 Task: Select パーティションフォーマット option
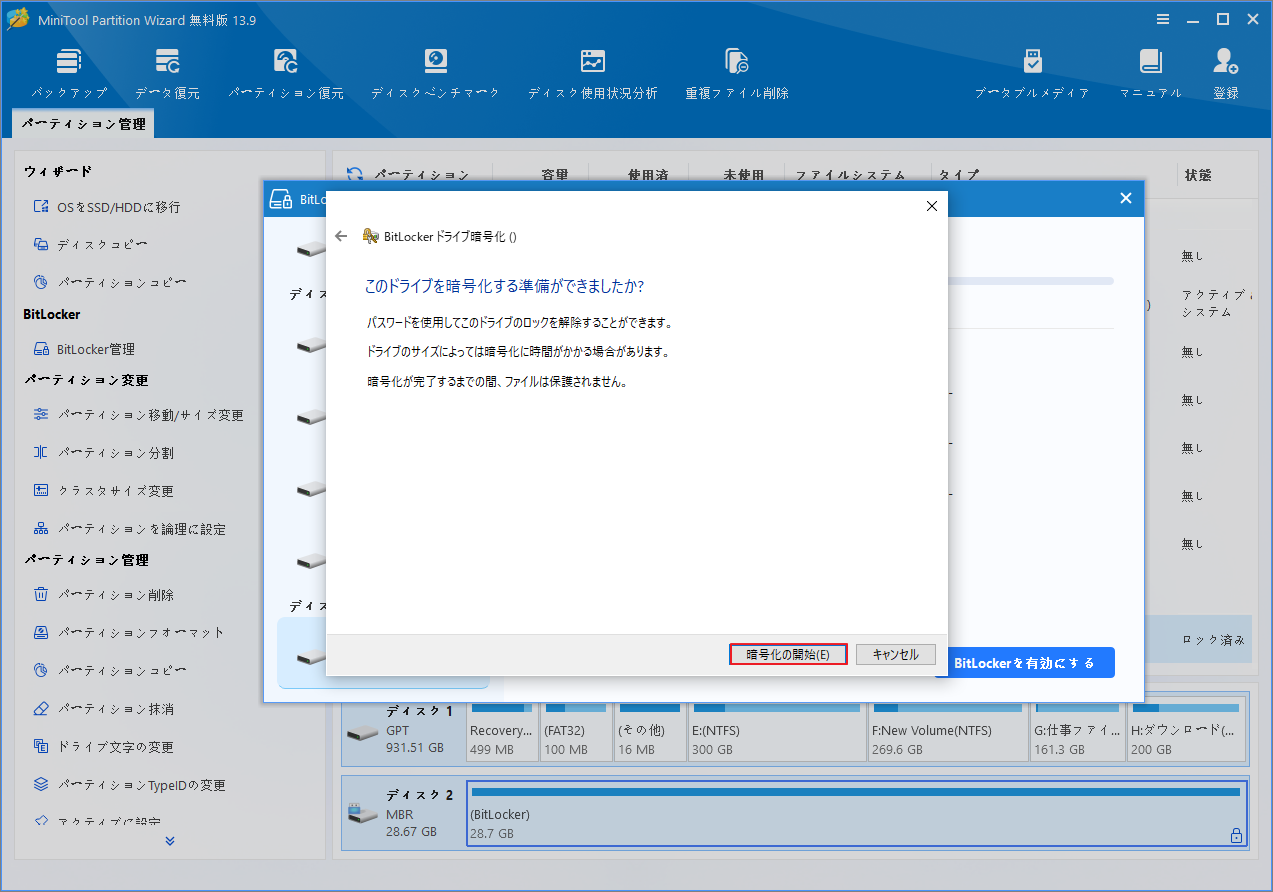[x=129, y=633]
